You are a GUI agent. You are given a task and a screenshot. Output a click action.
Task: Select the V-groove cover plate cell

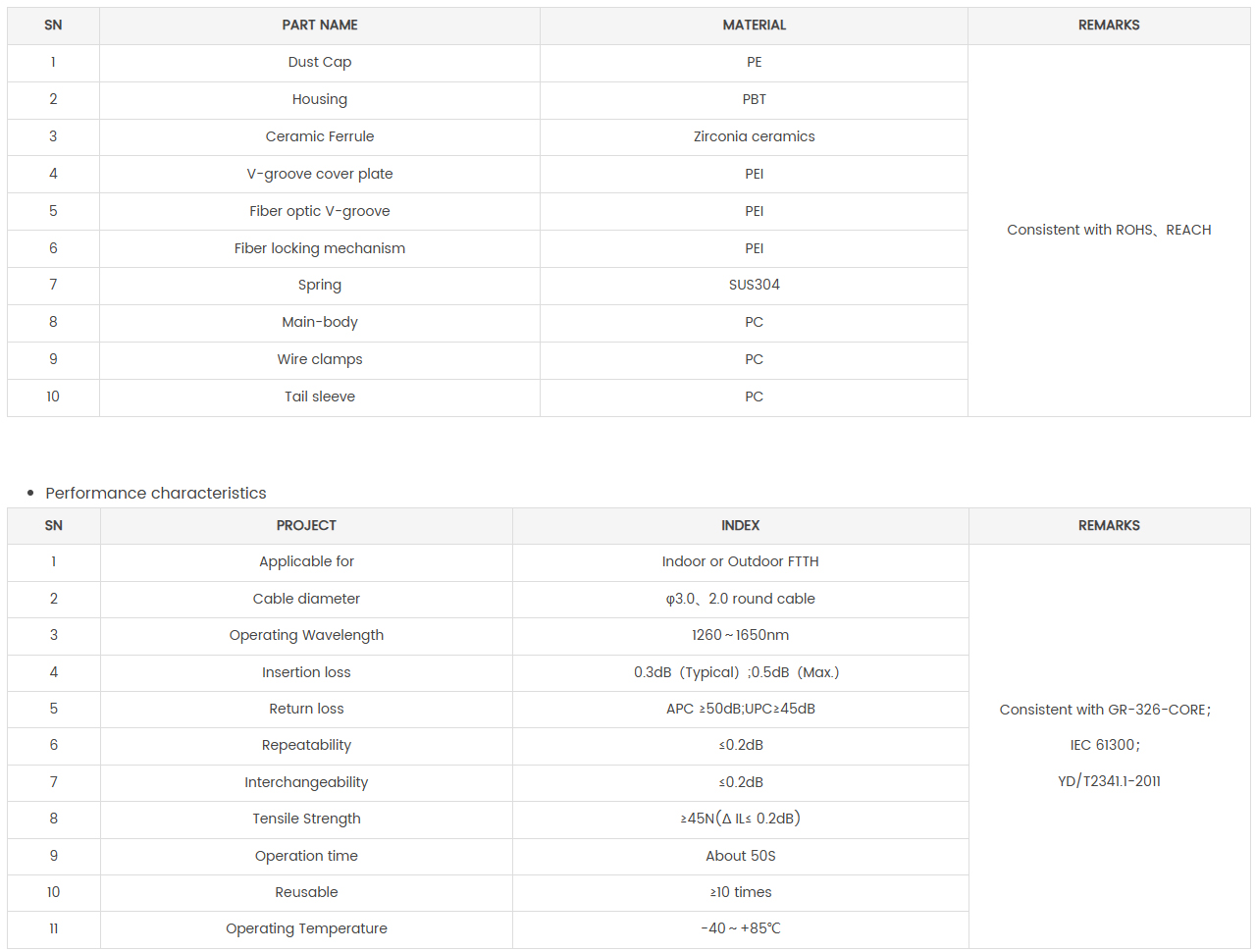[x=320, y=174]
